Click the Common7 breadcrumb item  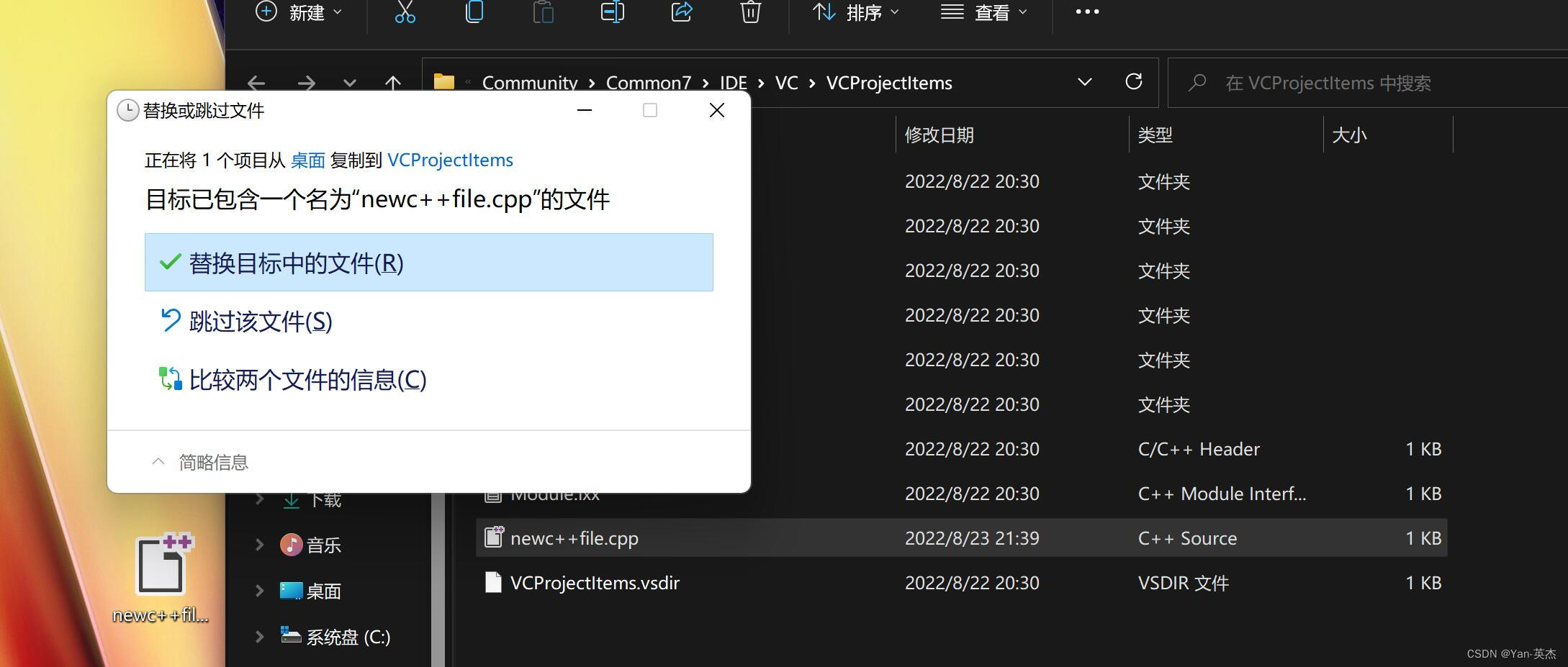647,83
